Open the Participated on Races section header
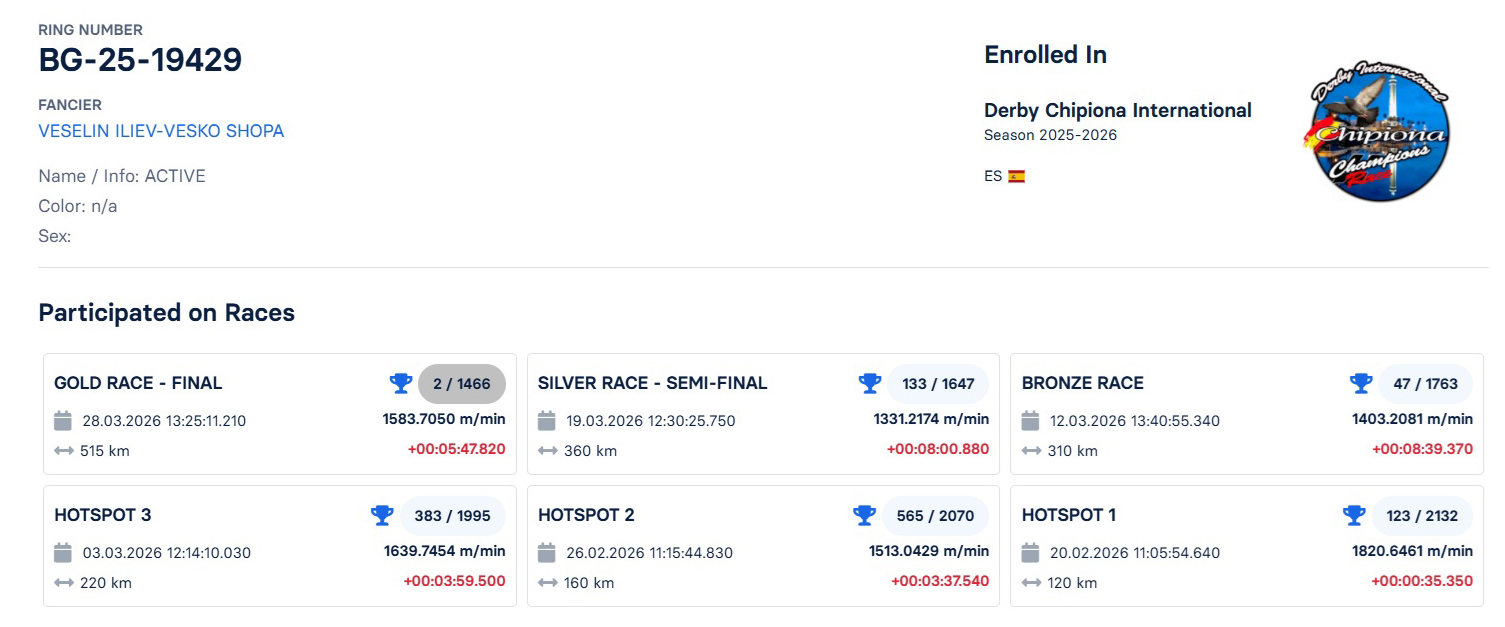This screenshot has width=1505, height=627. pyautogui.click(x=166, y=312)
